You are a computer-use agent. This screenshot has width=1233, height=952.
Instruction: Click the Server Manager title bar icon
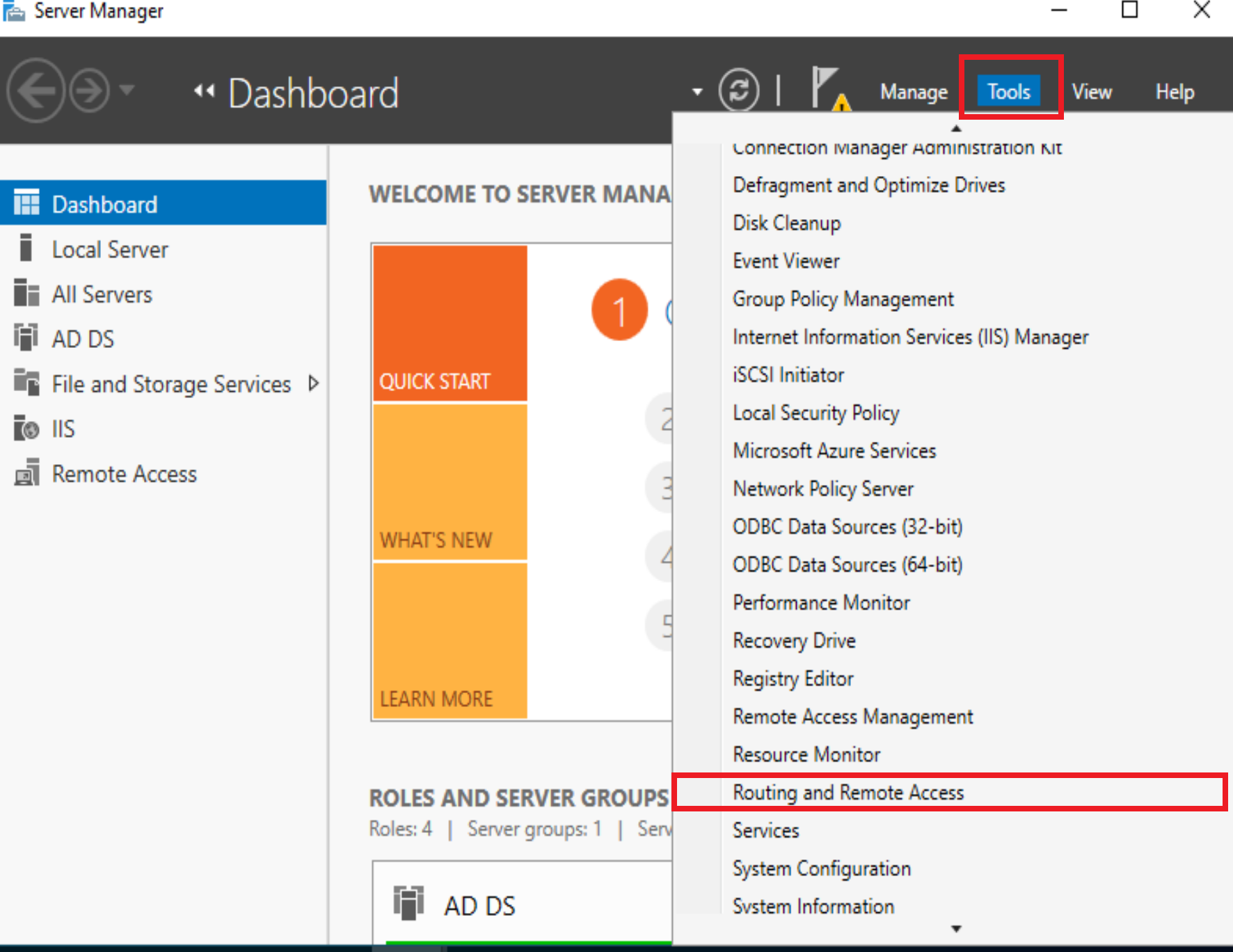tap(13, 10)
